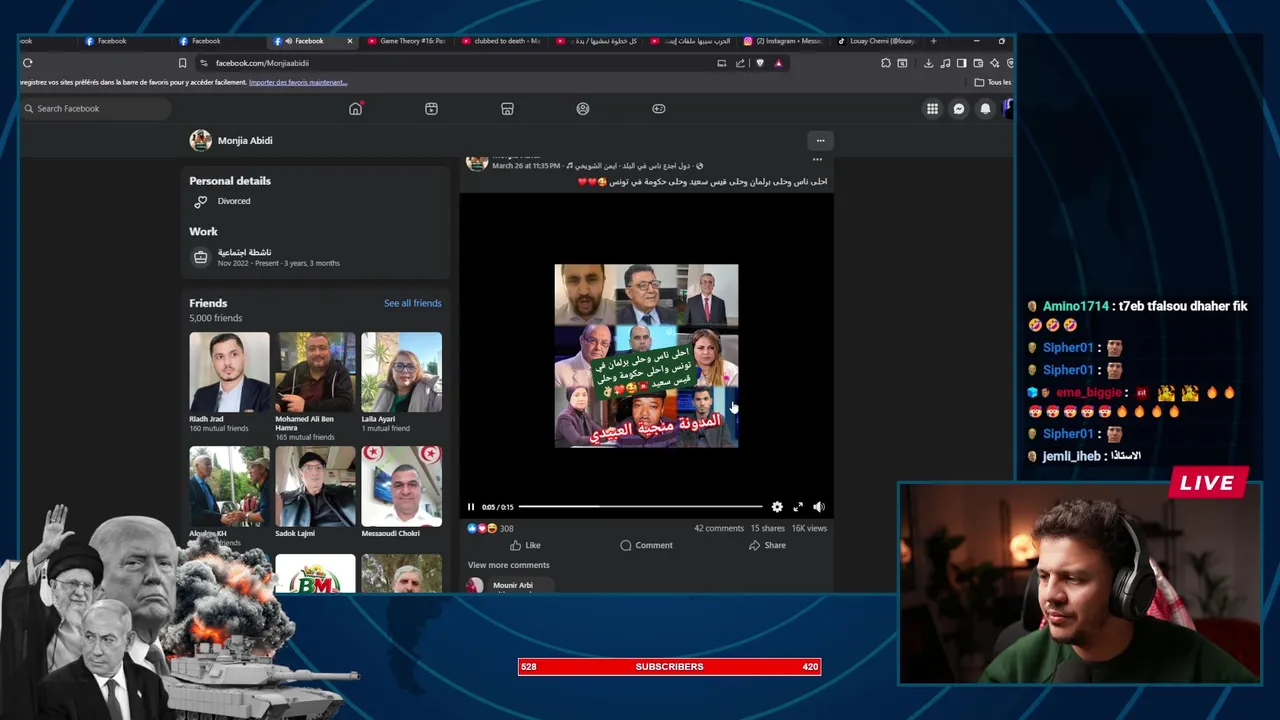Viewport: 1280px width, 720px height.
Task: Open the Facebook Groups icon
Action: (583, 109)
